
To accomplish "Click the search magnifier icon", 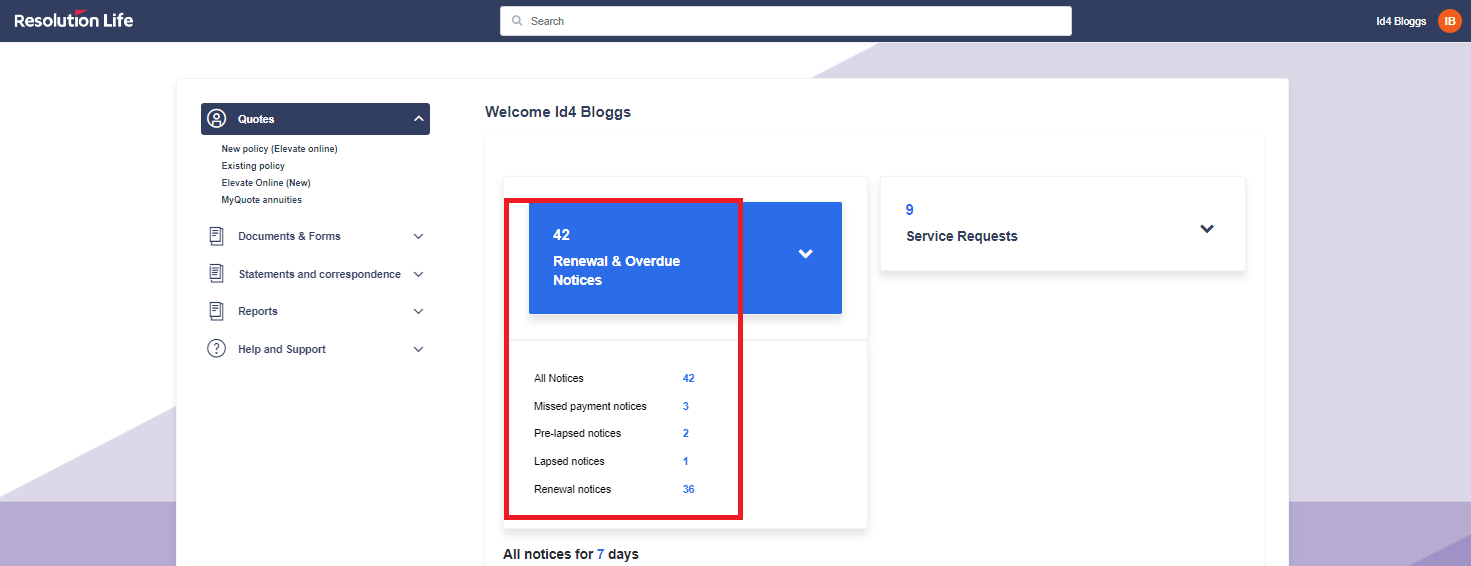I will (x=517, y=21).
